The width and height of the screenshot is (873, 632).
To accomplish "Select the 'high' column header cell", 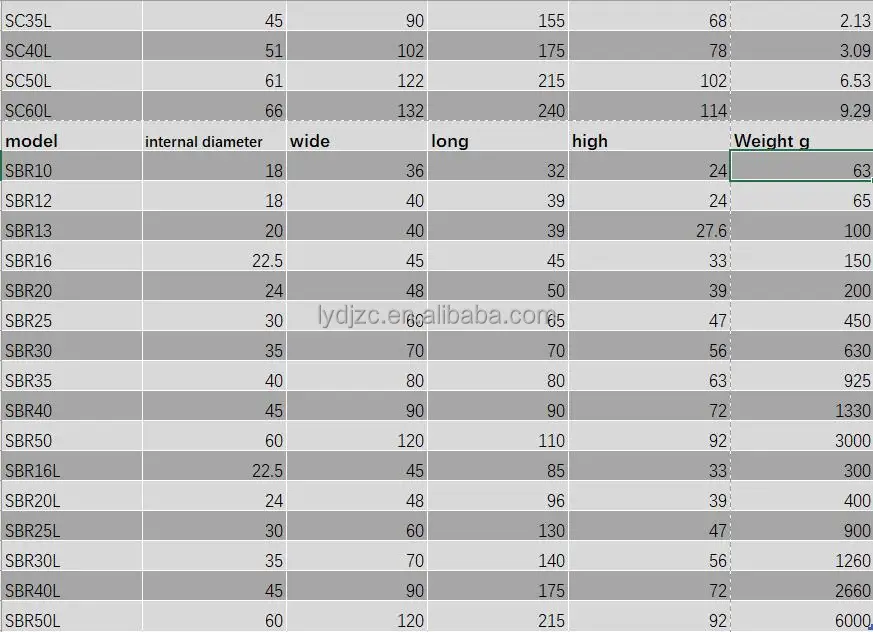I will [648, 141].
